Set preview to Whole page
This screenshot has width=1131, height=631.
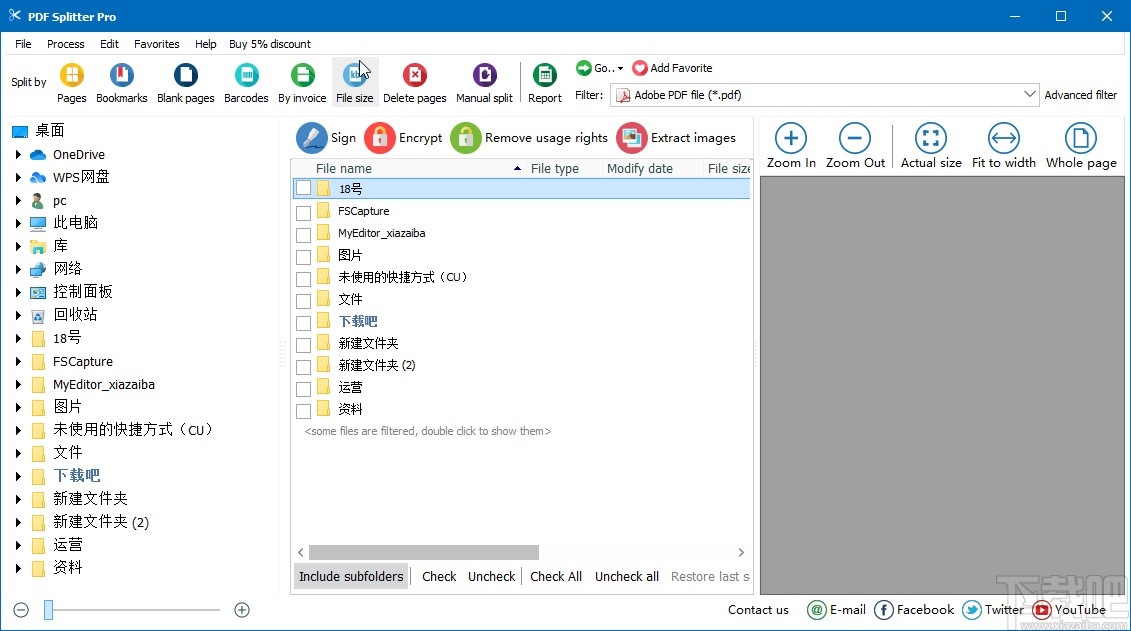pyautogui.click(x=1081, y=146)
